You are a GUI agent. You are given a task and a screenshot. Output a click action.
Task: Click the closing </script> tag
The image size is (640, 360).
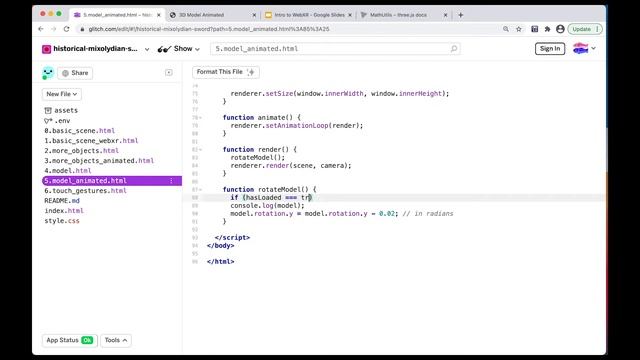click(232, 238)
